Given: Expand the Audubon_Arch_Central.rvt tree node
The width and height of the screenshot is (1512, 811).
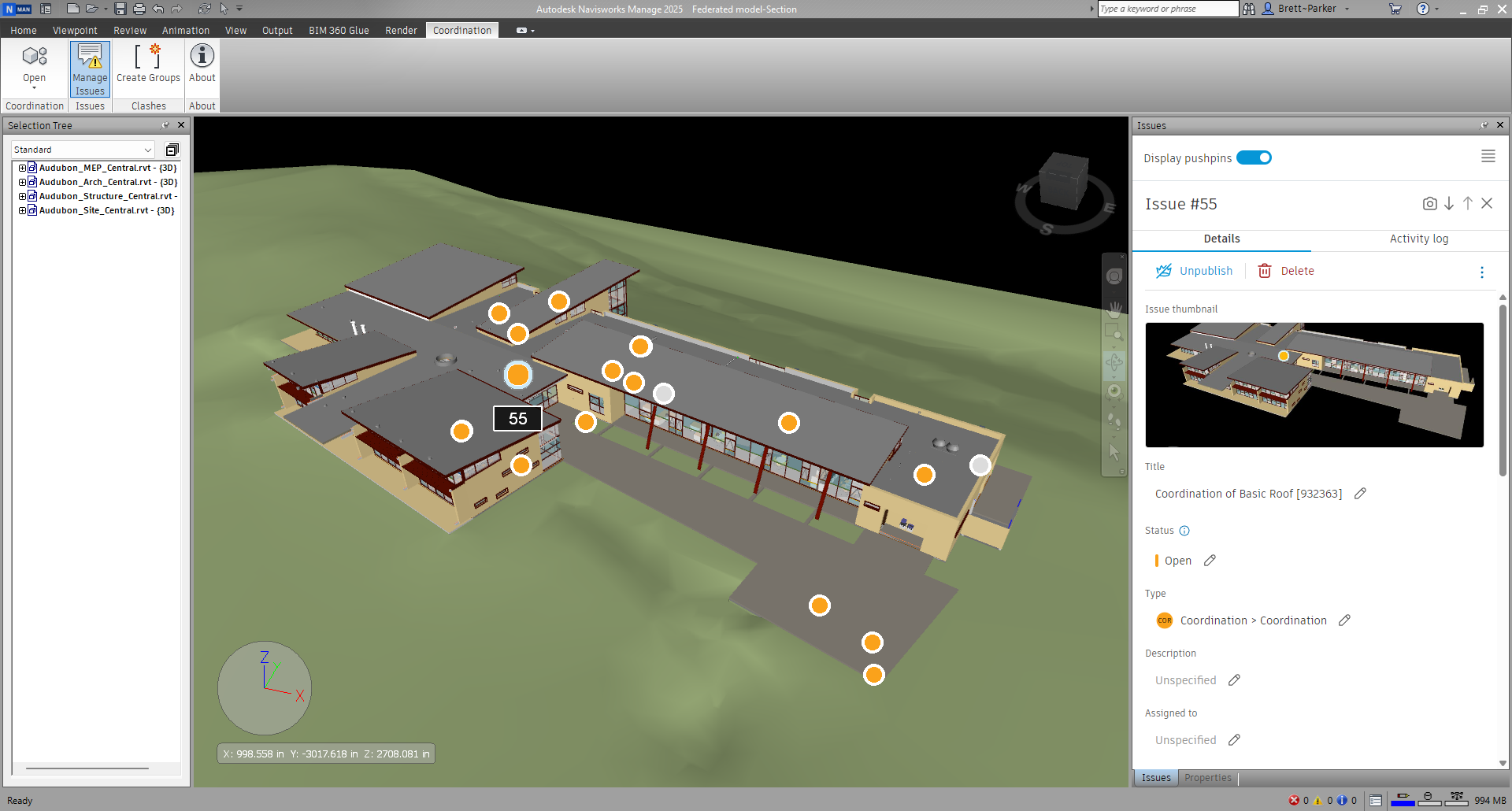Looking at the screenshot, I should [23, 182].
